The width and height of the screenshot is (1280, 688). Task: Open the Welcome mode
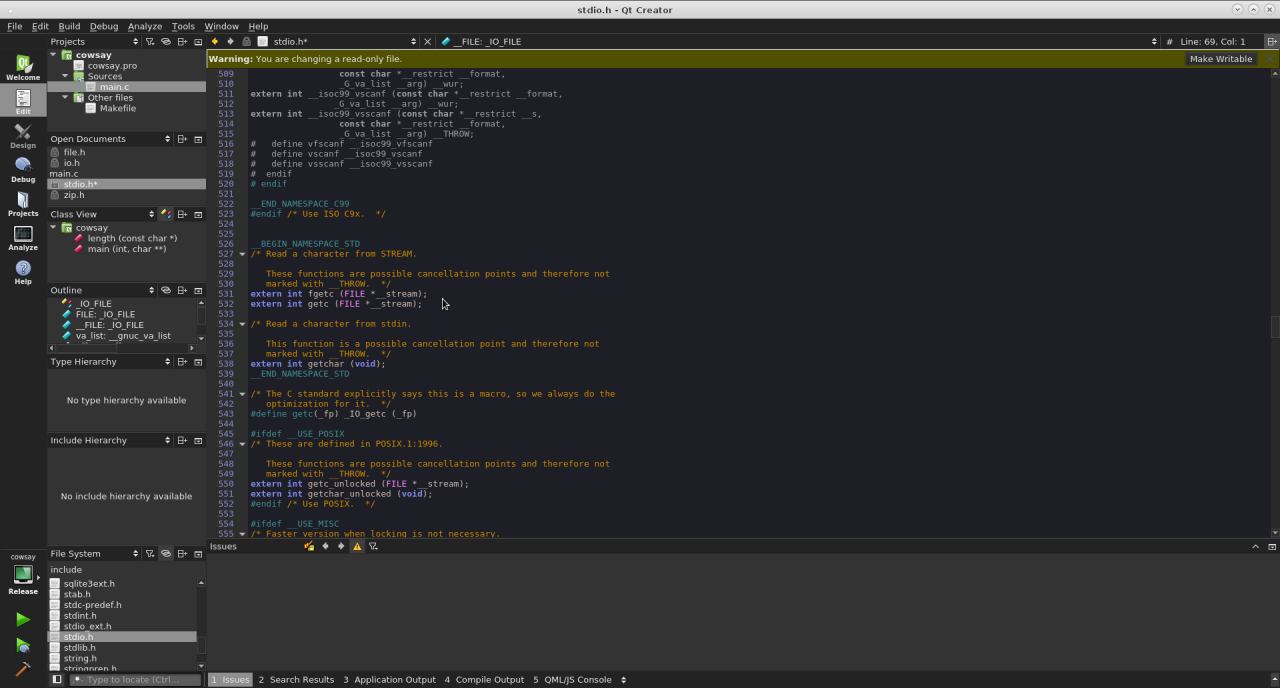[x=22, y=67]
